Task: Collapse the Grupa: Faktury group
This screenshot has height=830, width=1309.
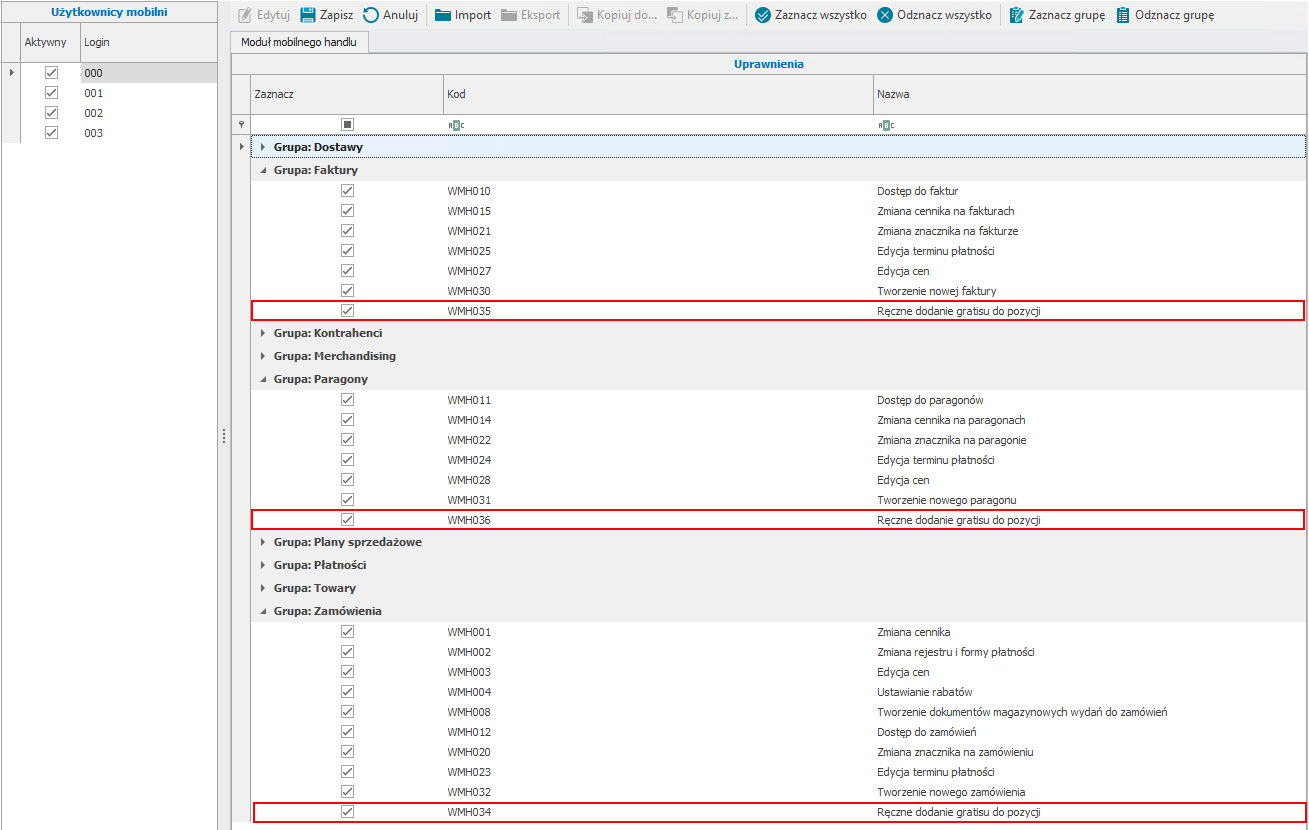Action: 264,170
